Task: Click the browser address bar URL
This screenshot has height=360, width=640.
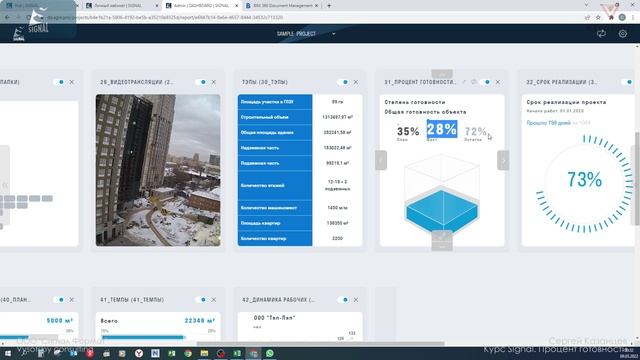Action: coord(165,18)
